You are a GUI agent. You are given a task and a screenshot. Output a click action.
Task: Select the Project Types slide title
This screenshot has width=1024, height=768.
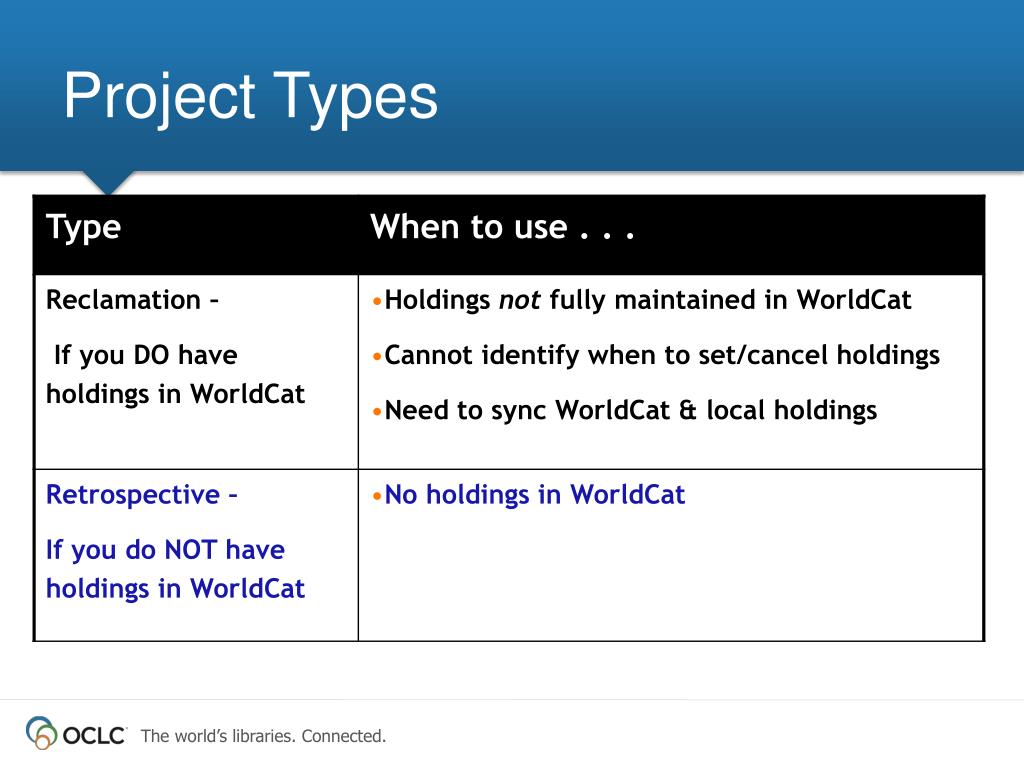250,97
